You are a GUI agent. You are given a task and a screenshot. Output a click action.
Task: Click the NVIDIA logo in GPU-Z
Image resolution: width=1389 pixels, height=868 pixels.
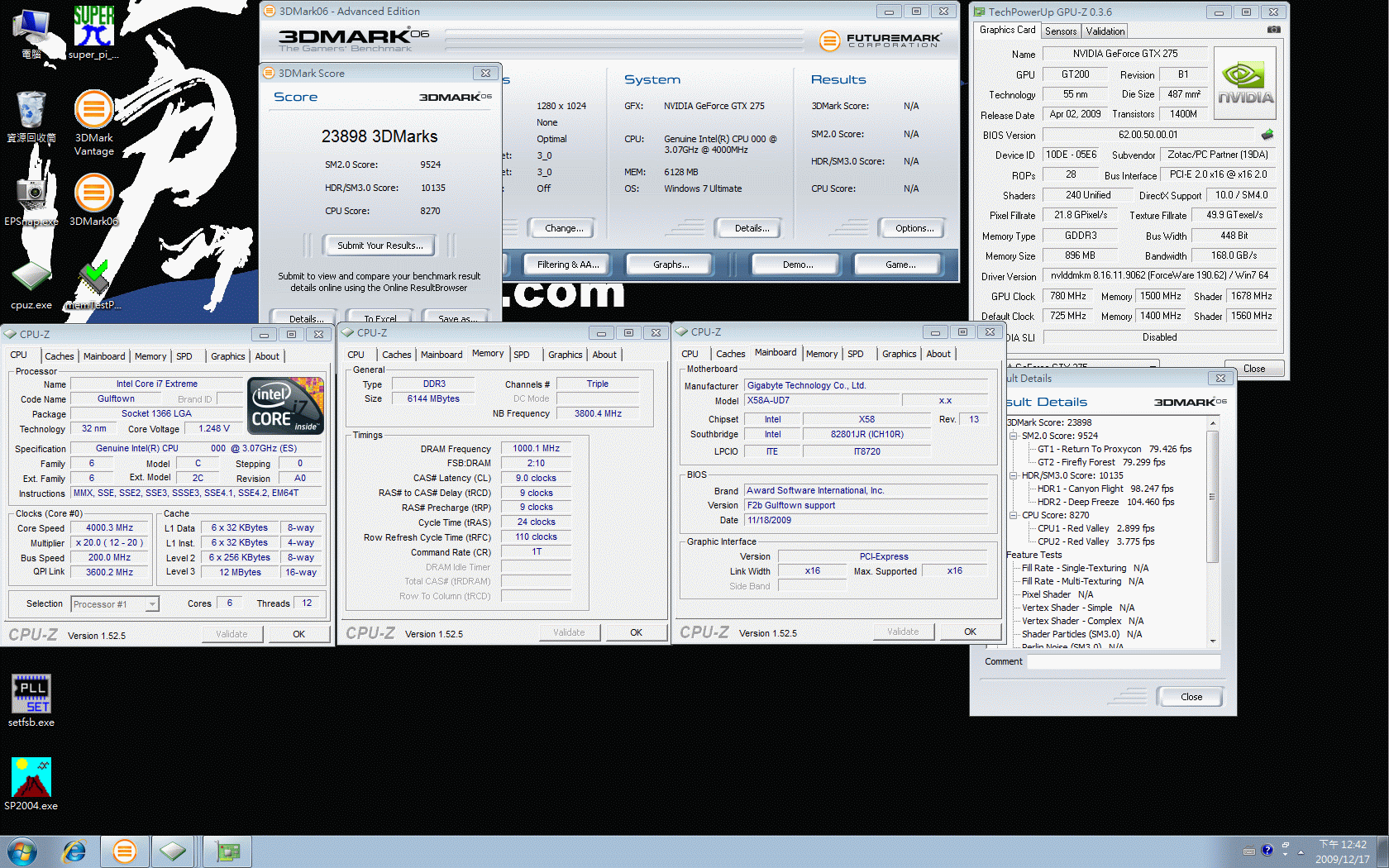point(1245,83)
